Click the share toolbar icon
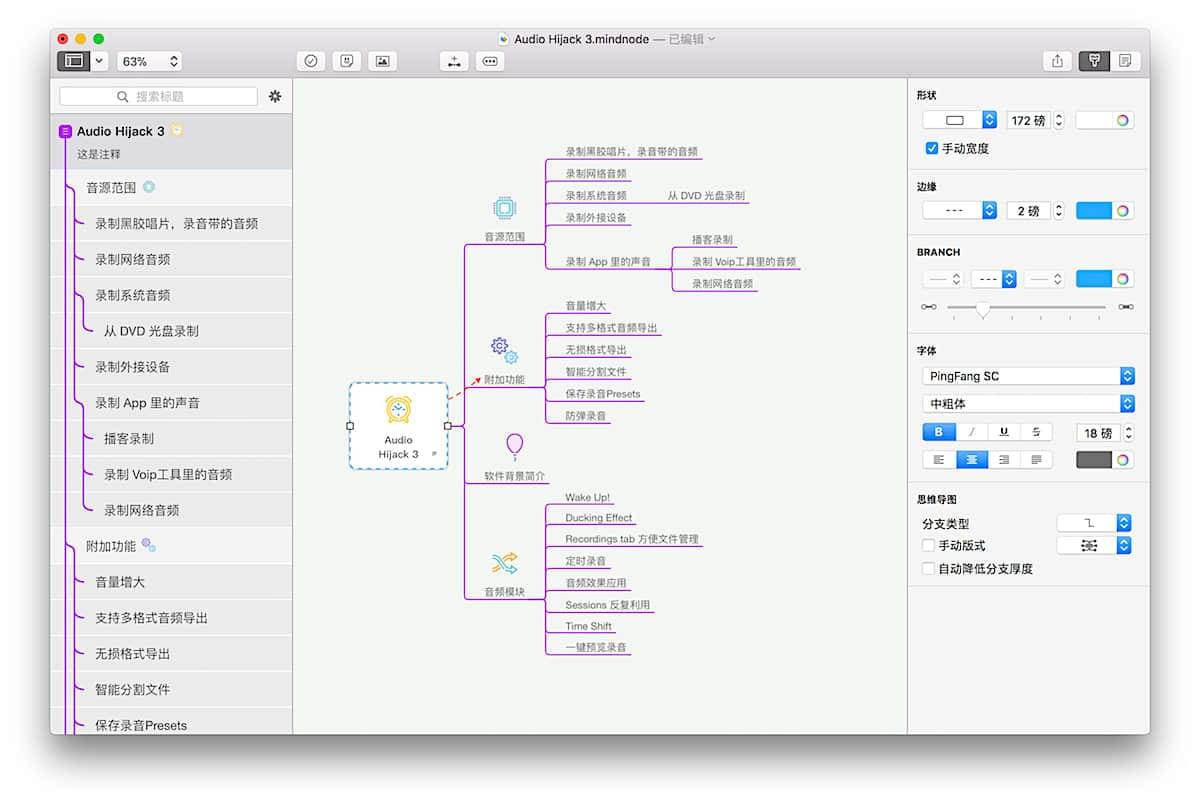This screenshot has height=806, width=1200. pos(1057,61)
